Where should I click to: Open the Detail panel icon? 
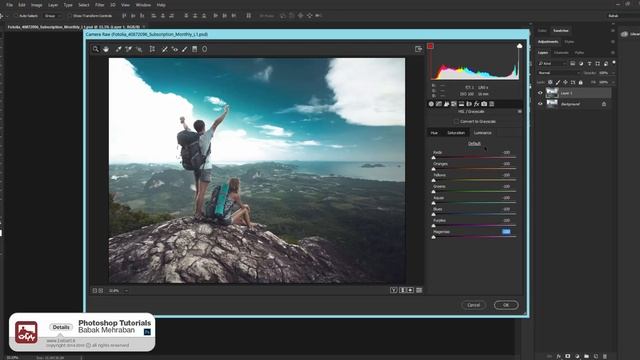[x=446, y=104]
